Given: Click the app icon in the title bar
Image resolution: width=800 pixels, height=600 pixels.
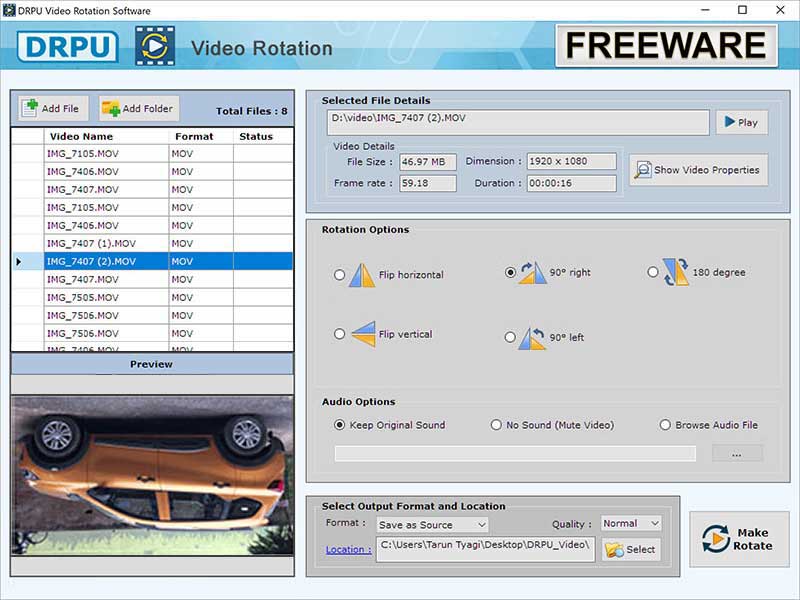Looking at the screenshot, I should [x=9, y=10].
